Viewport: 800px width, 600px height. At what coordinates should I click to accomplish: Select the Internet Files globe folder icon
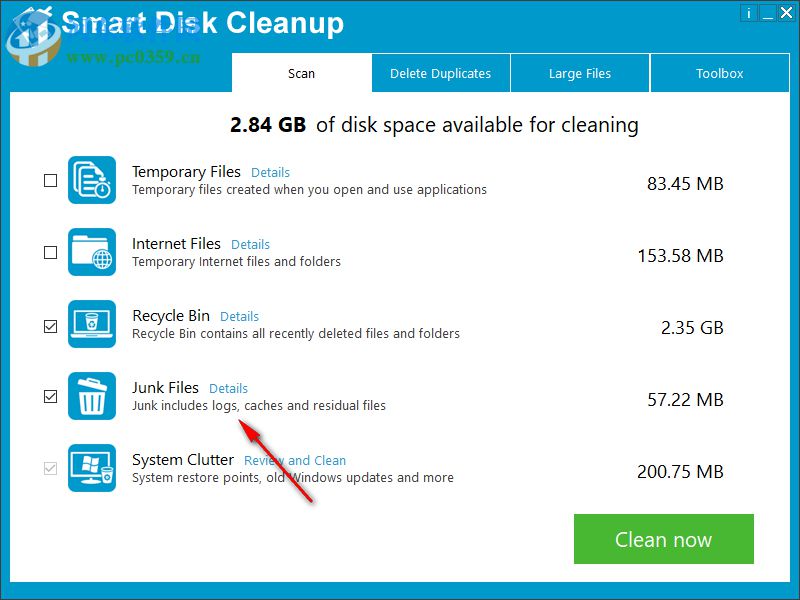pyautogui.click(x=92, y=252)
